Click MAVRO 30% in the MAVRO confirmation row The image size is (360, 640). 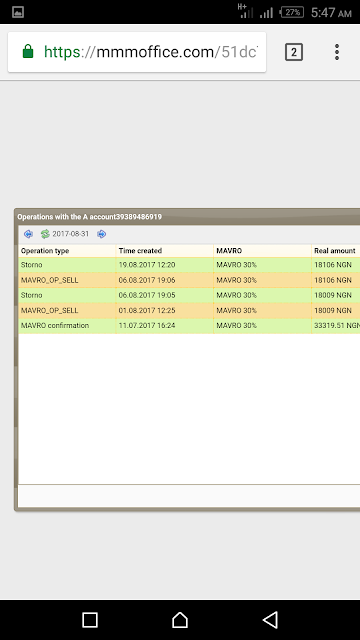click(x=262, y=326)
